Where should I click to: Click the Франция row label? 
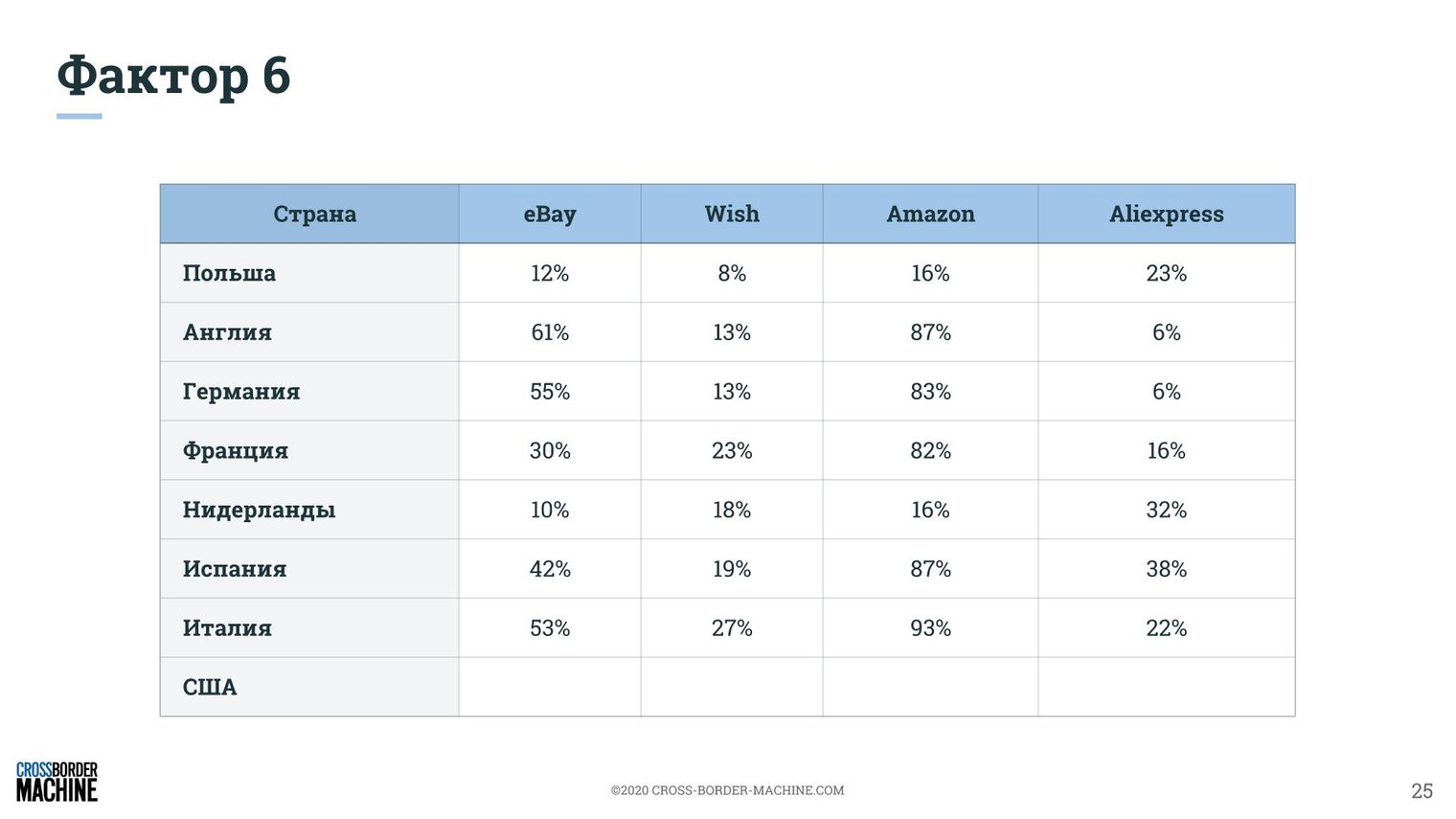(236, 451)
